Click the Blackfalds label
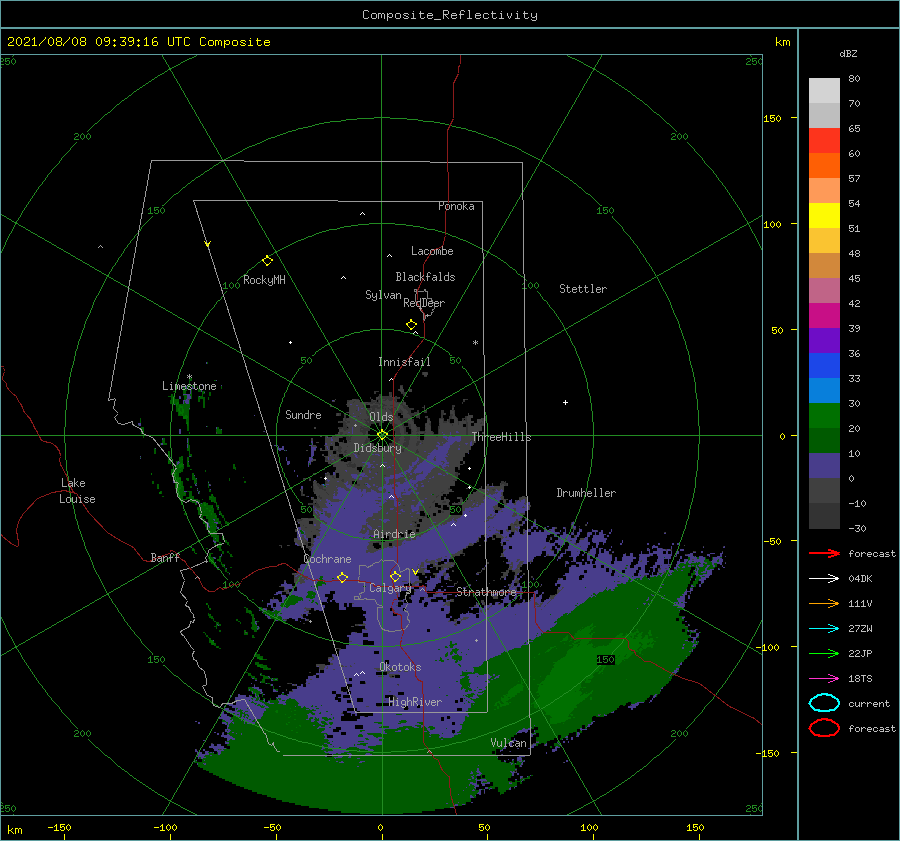 (425, 277)
